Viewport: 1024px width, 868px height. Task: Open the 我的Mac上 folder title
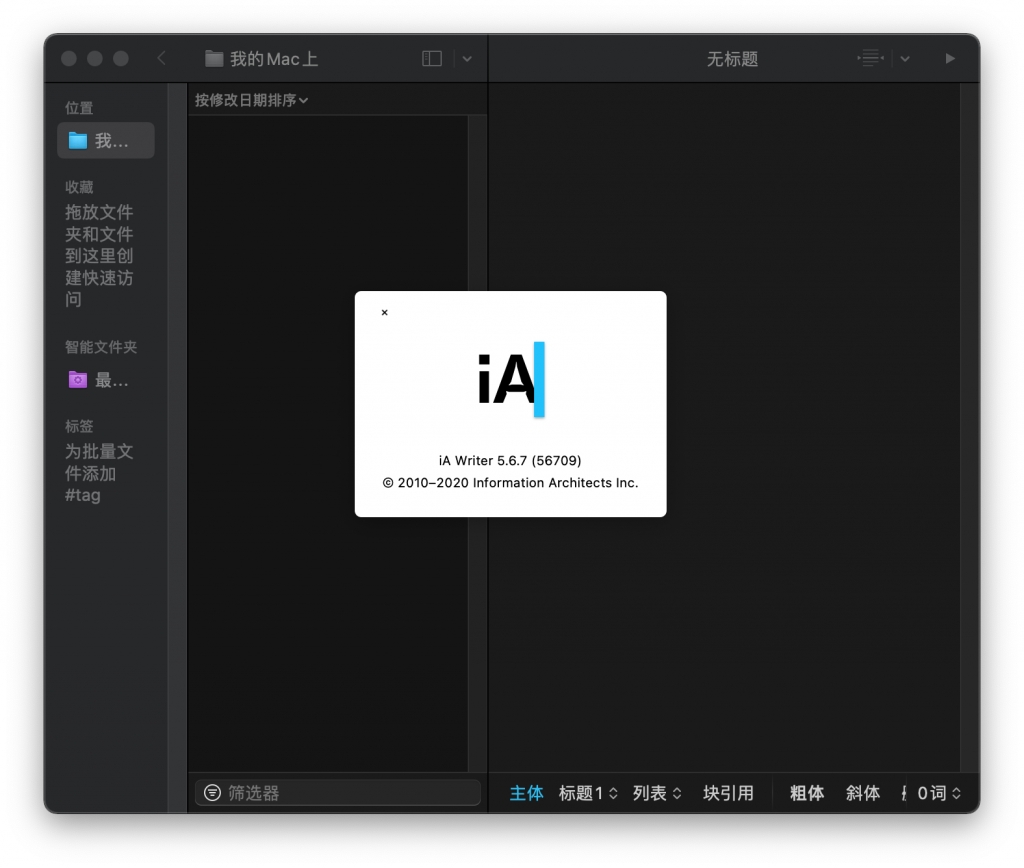[x=261, y=59]
